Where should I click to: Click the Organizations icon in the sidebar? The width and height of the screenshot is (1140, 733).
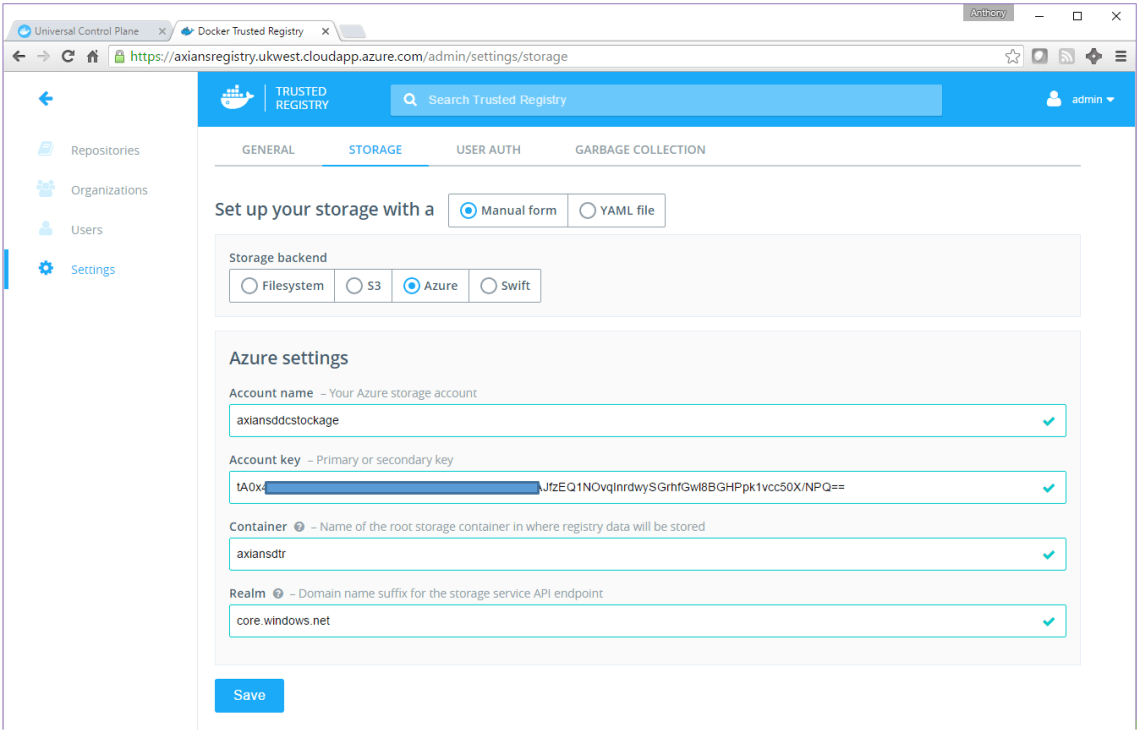coord(46,189)
